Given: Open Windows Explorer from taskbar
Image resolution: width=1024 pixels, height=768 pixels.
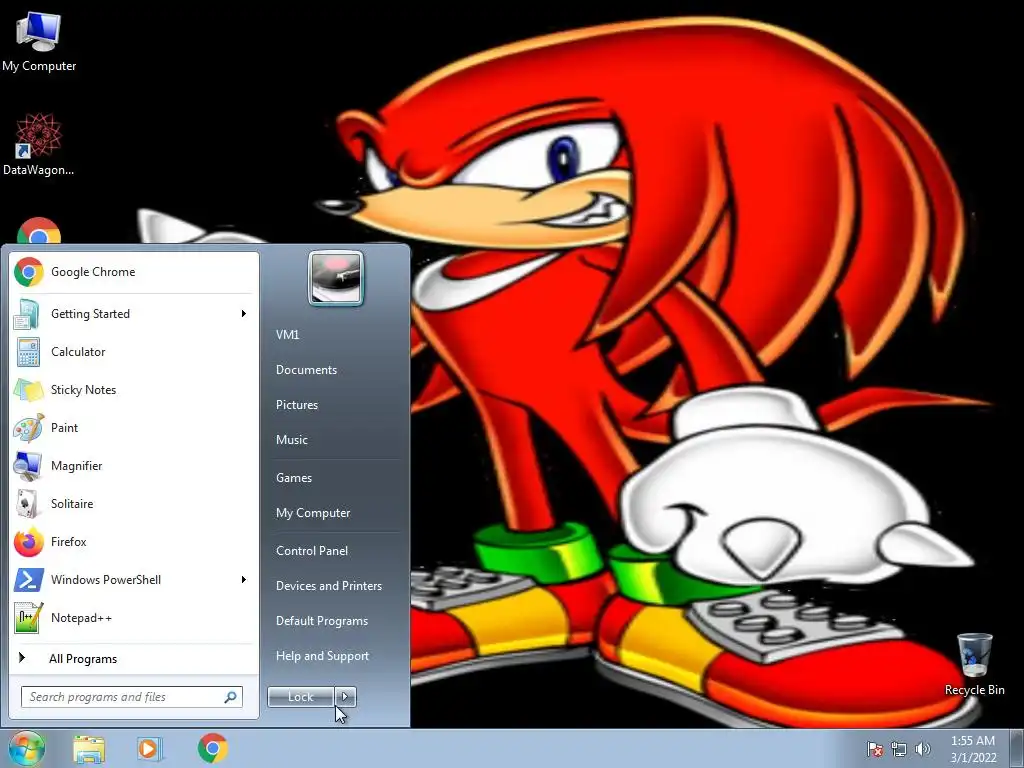Looking at the screenshot, I should [x=89, y=749].
